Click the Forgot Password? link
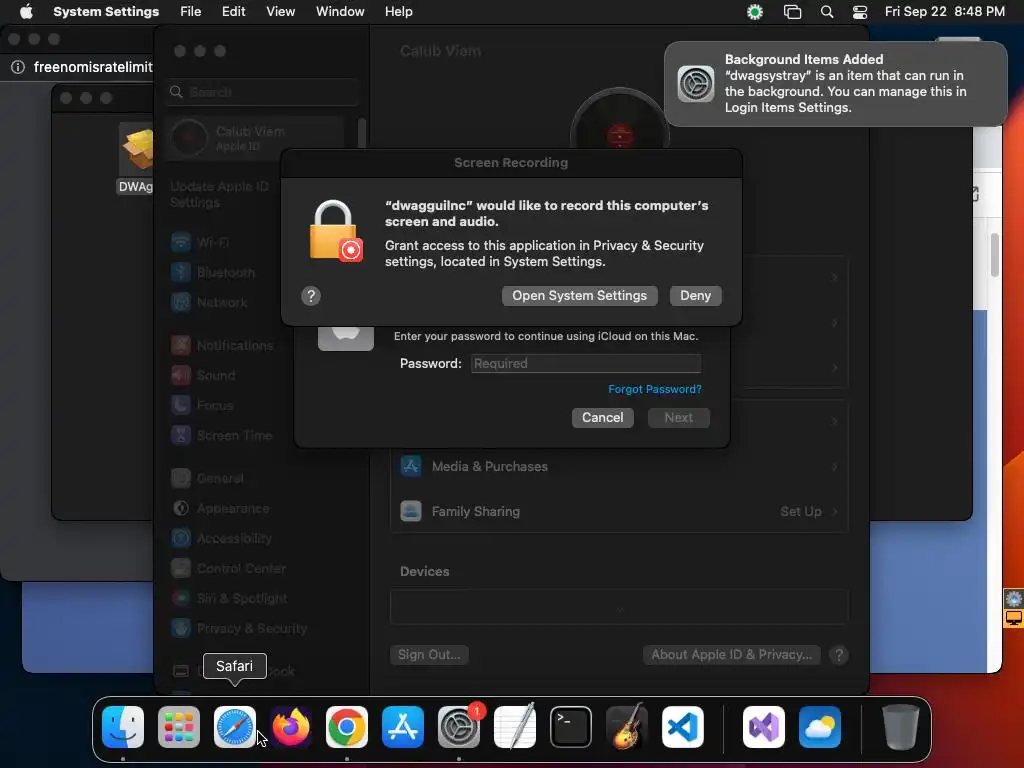Screen dimensions: 1024x768 pos(655,389)
